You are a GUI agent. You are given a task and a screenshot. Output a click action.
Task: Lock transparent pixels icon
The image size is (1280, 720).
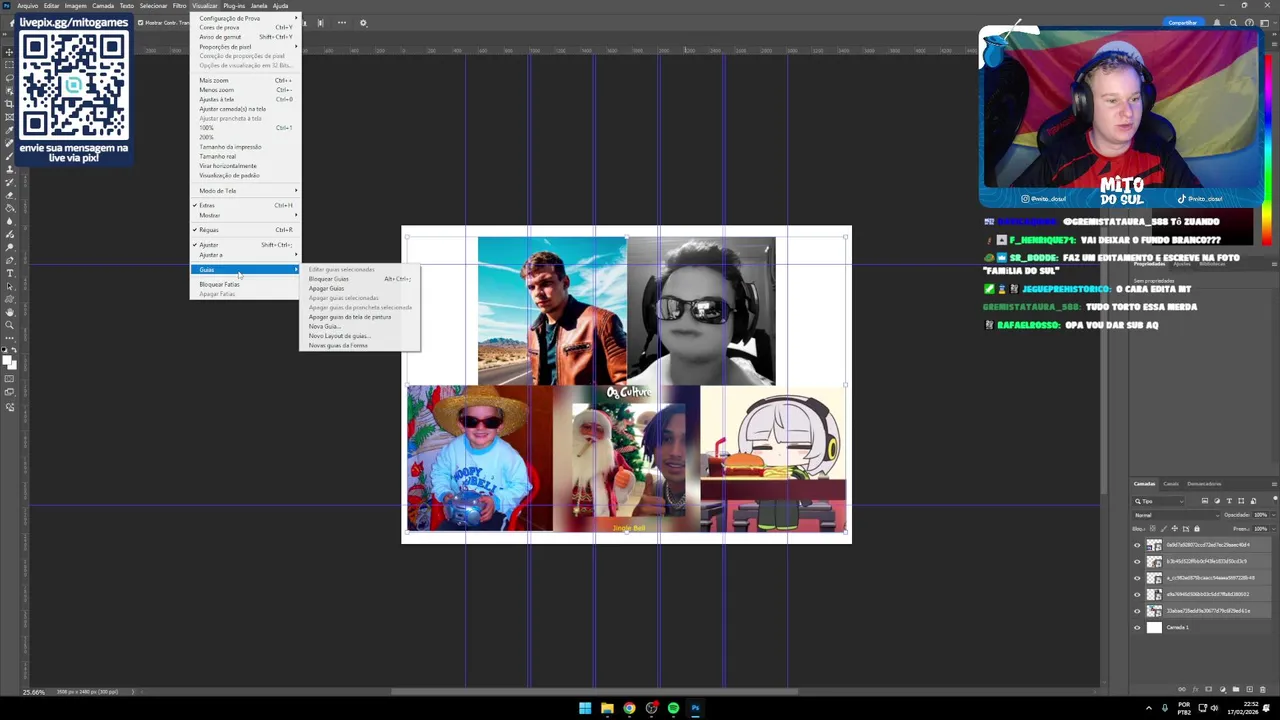pyautogui.click(x=1152, y=529)
